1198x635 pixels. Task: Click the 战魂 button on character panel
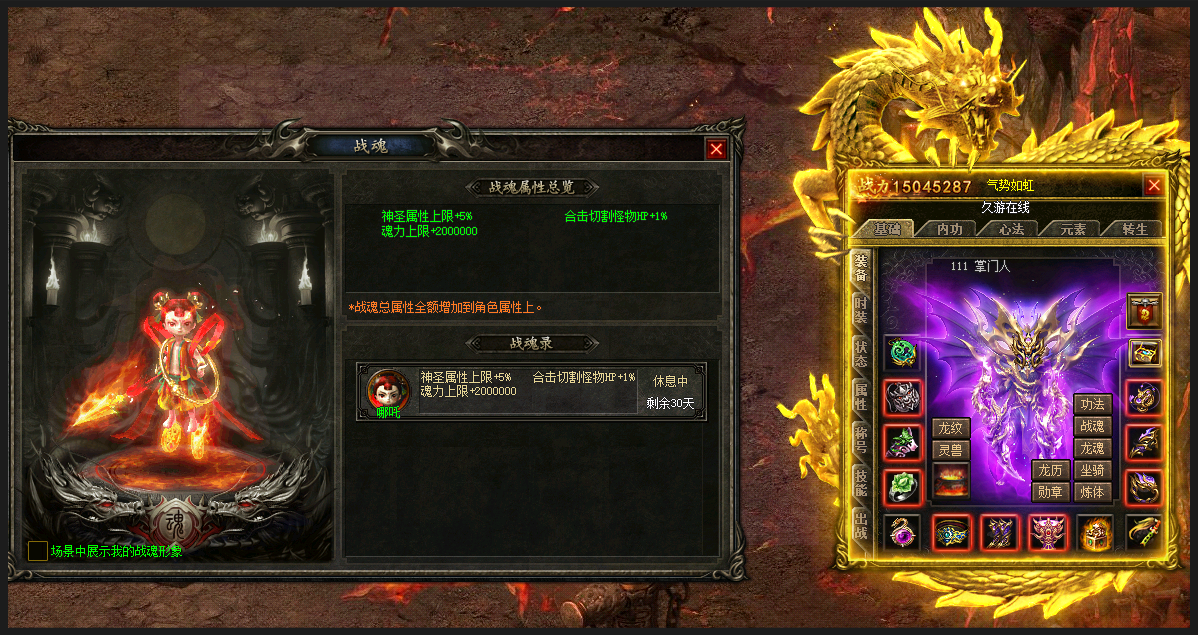[x=1092, y=426]
